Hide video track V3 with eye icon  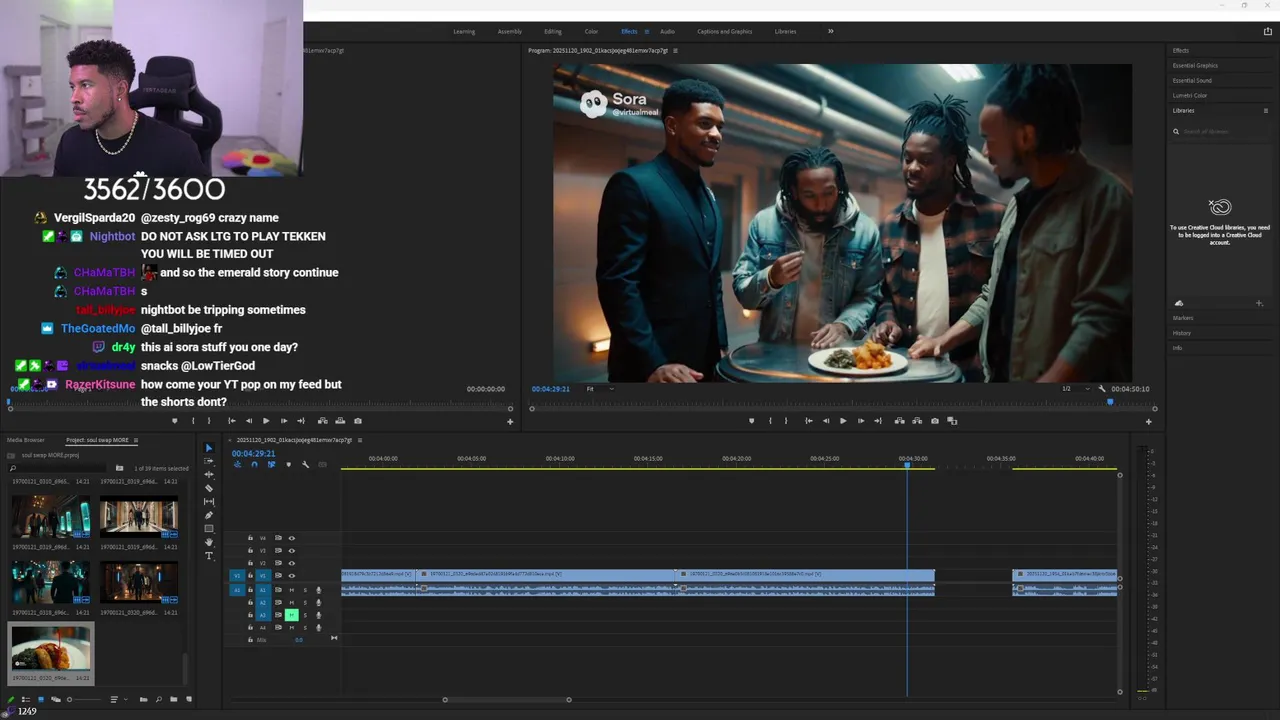coord(292,550)
